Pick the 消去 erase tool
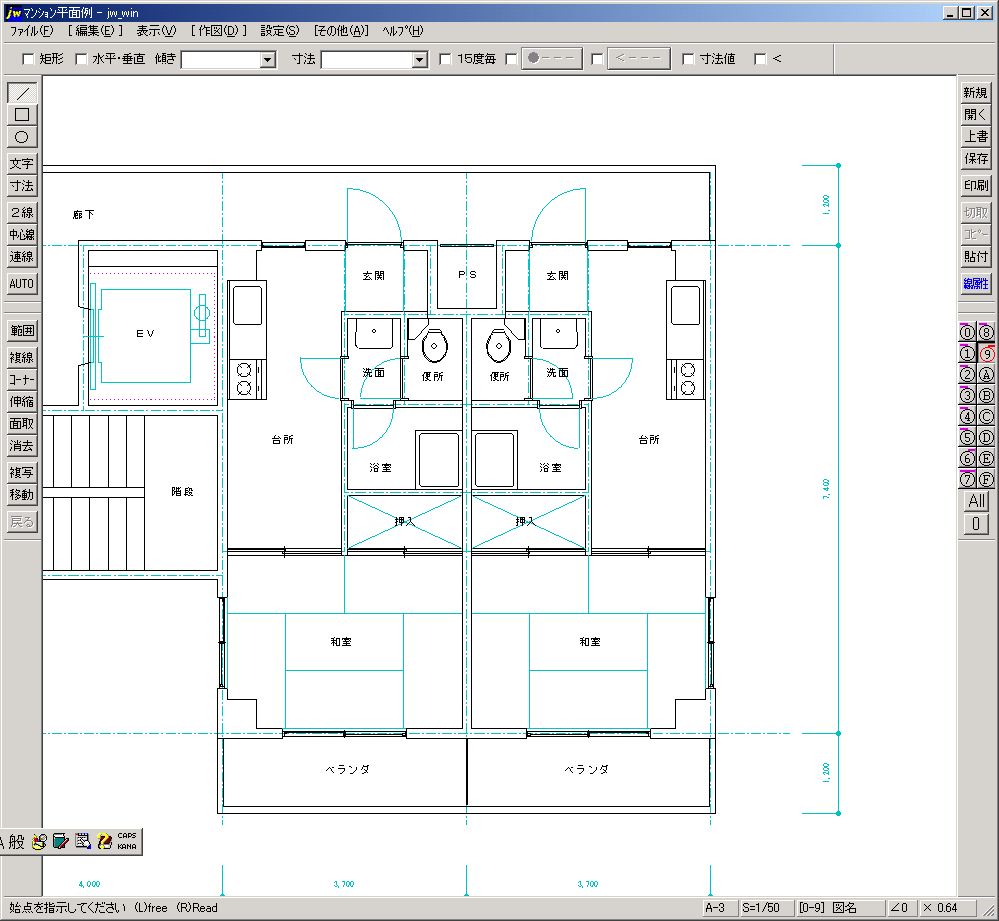The height and width of the screenshot is (921, 999). point(22,446)
